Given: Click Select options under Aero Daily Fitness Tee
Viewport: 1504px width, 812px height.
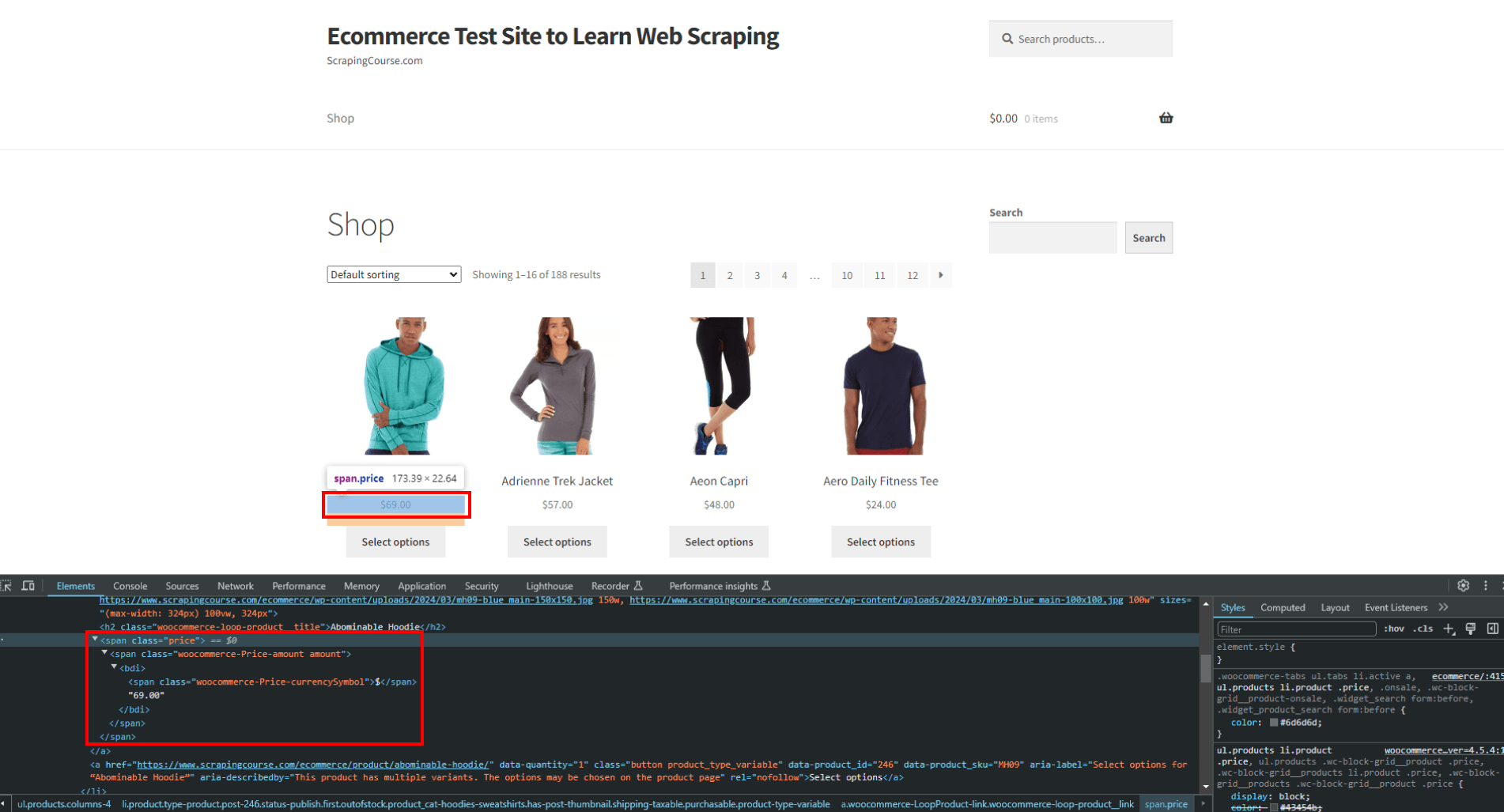Looking at the screenshot, I should click(x=881, y=542).
